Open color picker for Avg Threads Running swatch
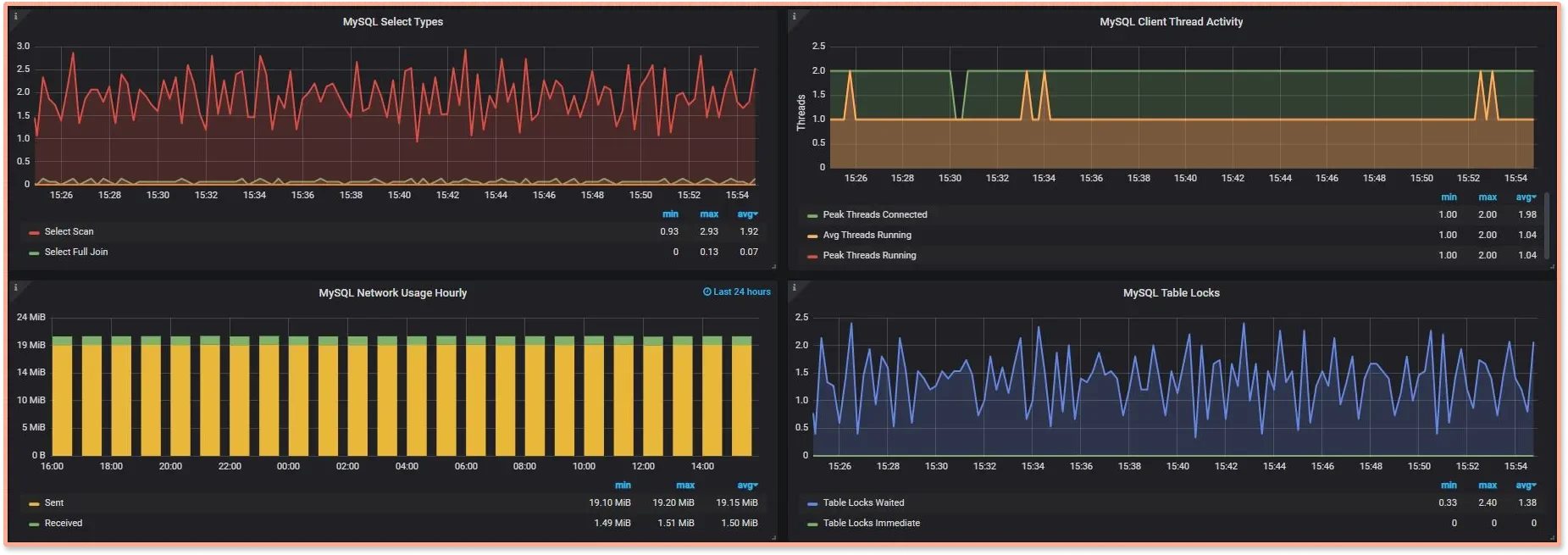This screenshot has height=555, width=1568. [x=812, y=236]
